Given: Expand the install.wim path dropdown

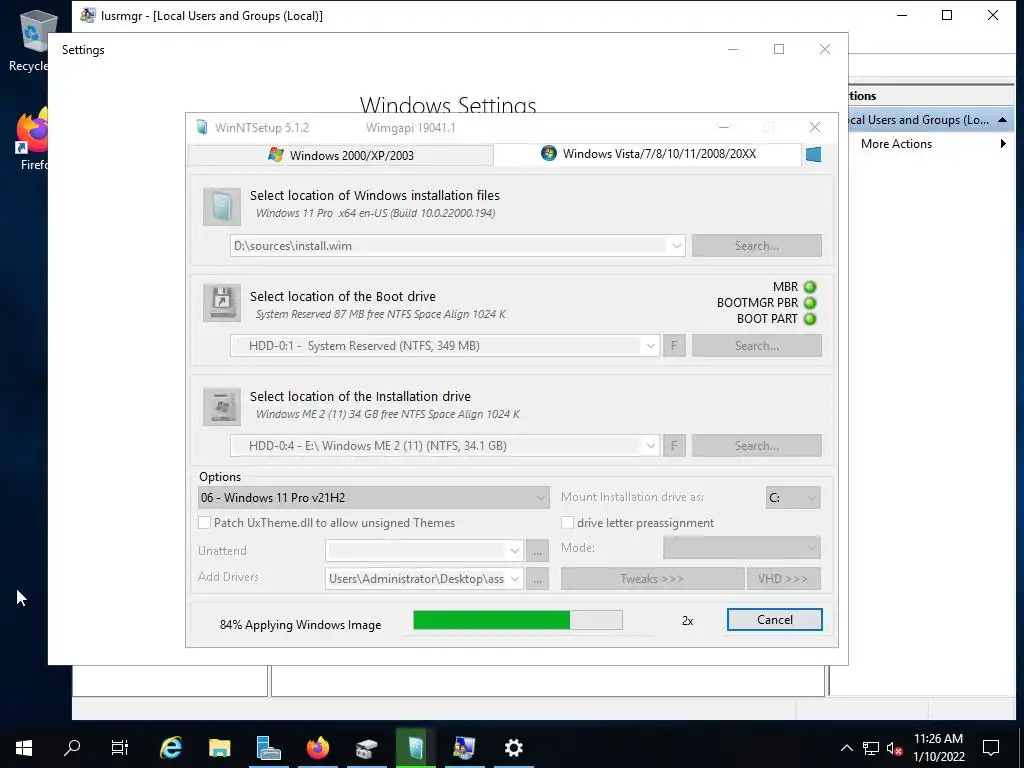Looking at the screenshot, I should [x=677, y=246].
